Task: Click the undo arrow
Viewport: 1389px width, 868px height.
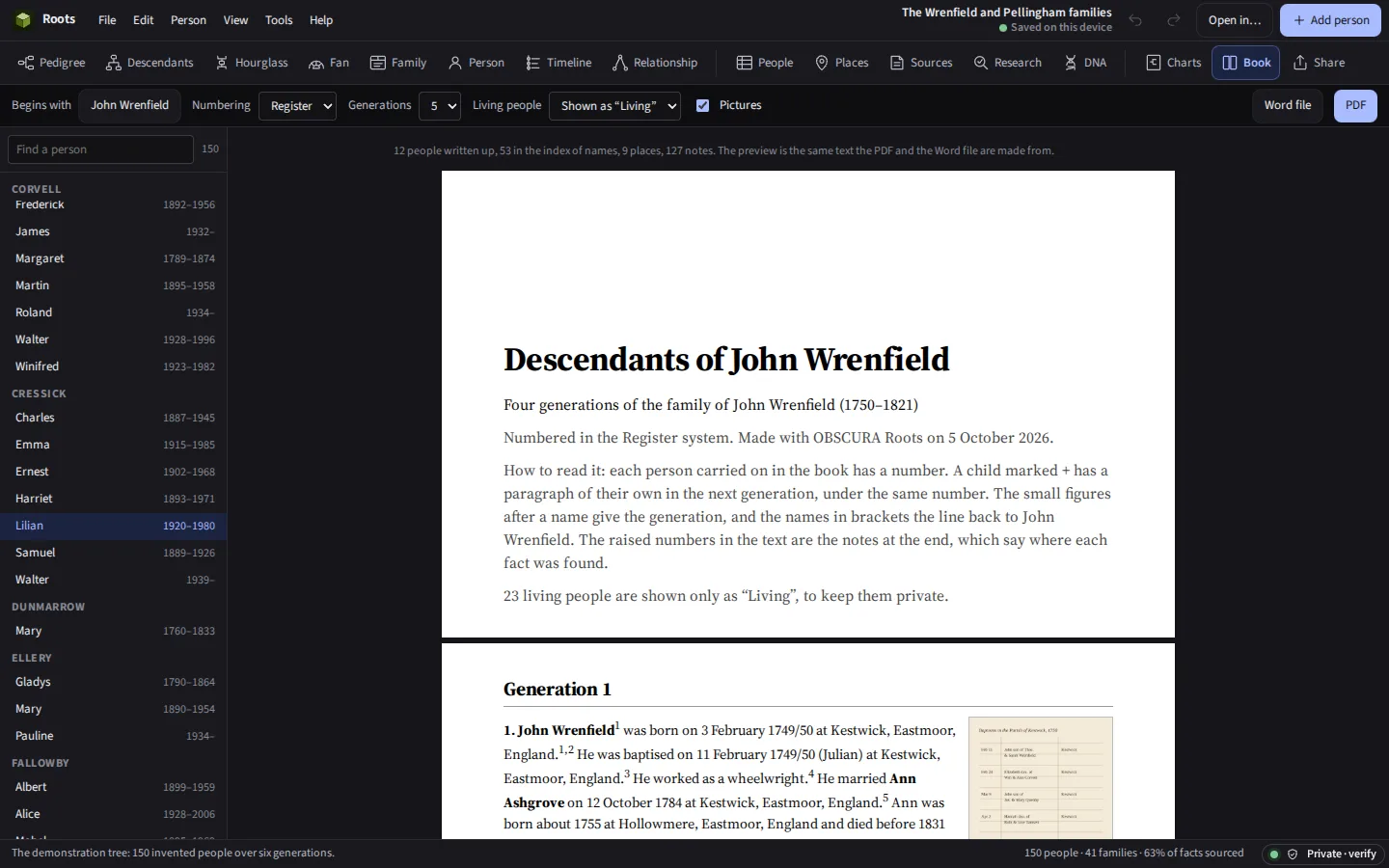Action: (1135, 20)
